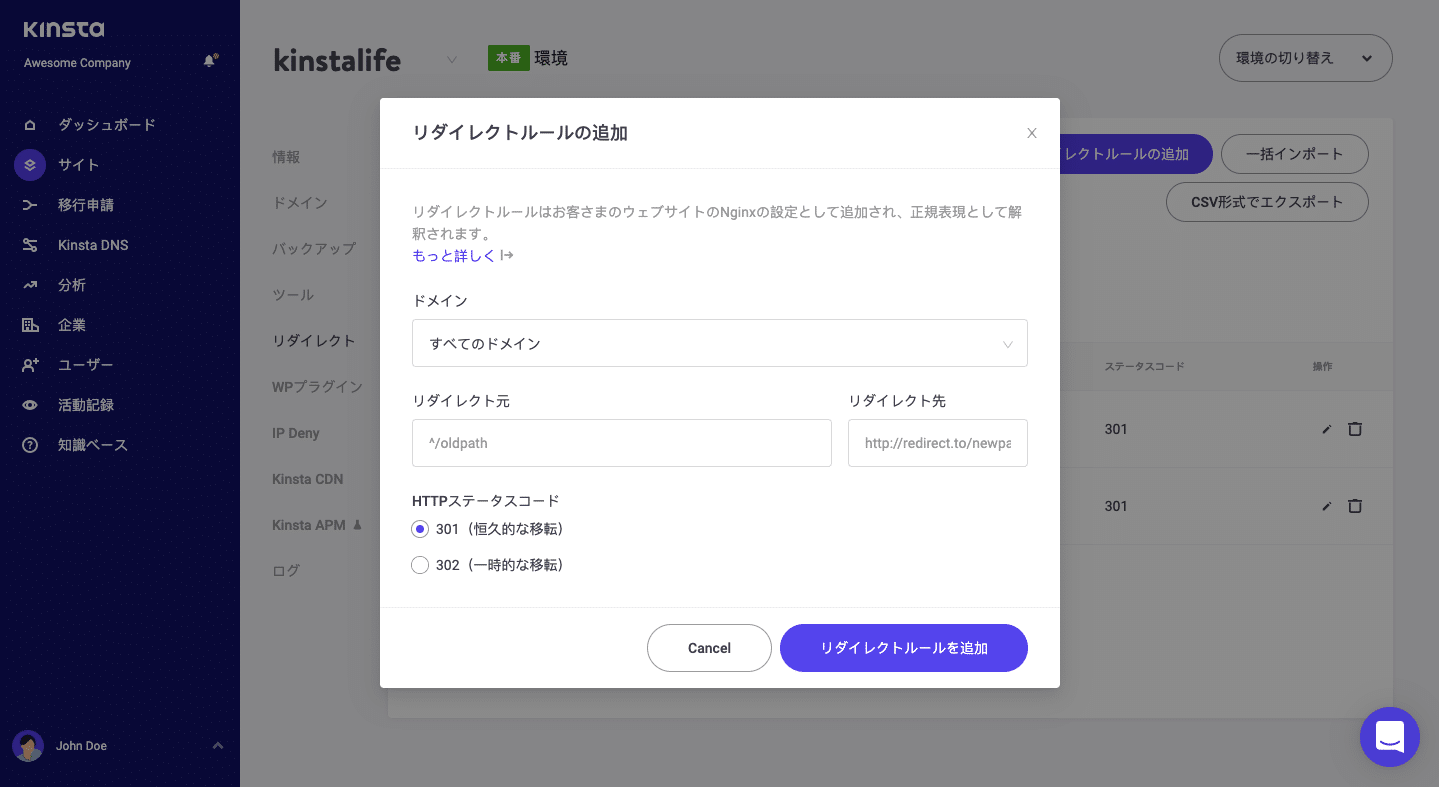Click the notification bell icon
Viewport: 1439px width, 787px height.
pos(209,60)
